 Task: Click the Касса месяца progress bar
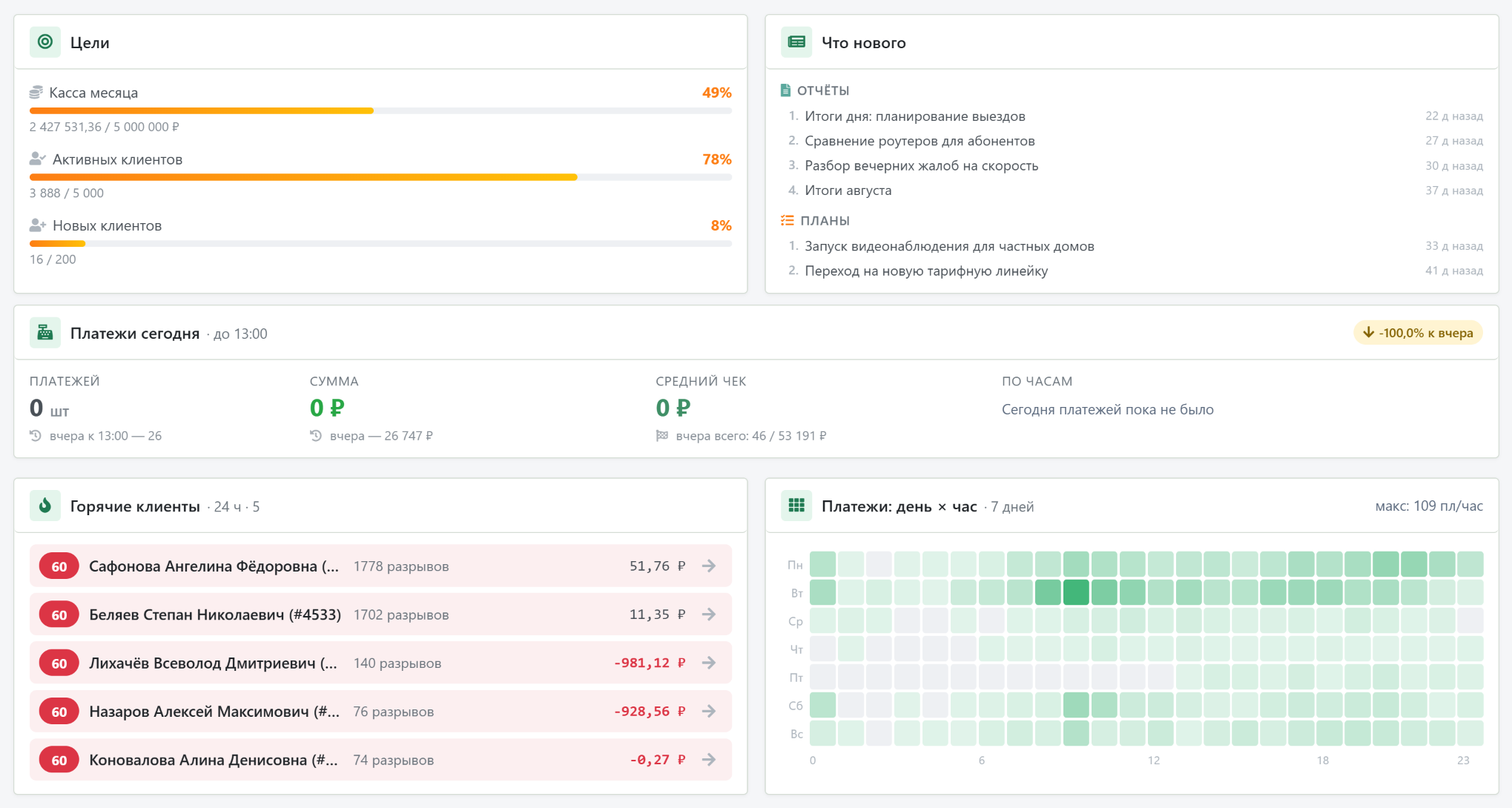(380, 110)
